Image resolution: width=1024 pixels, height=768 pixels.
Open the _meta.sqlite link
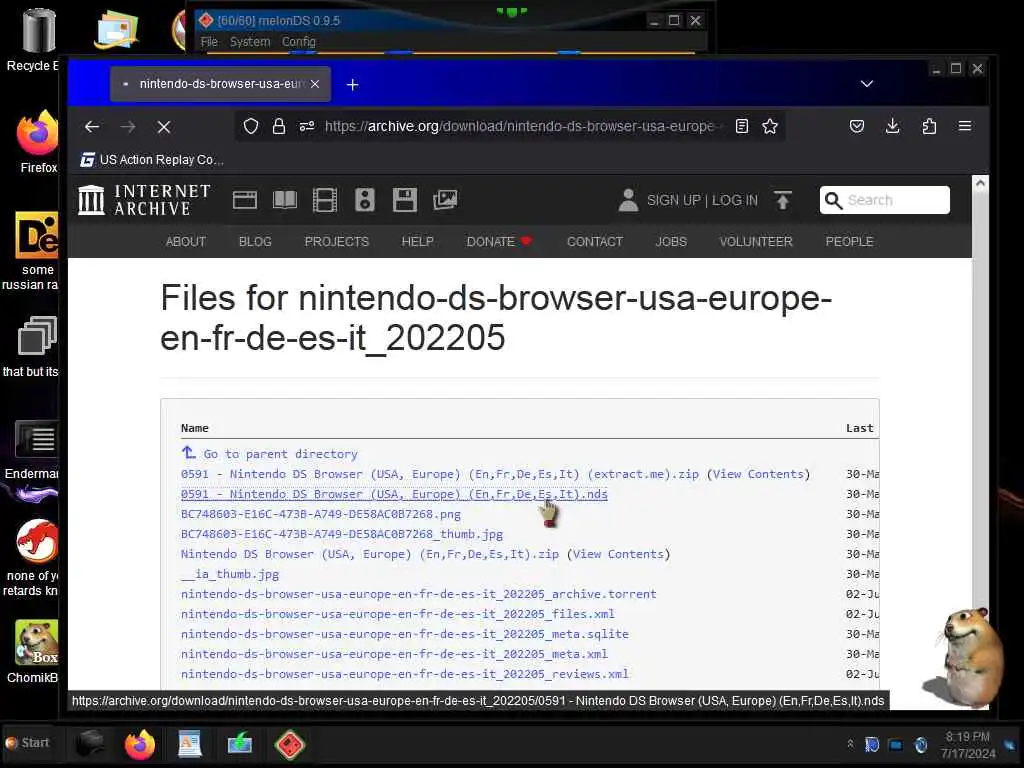coord(404,634)
